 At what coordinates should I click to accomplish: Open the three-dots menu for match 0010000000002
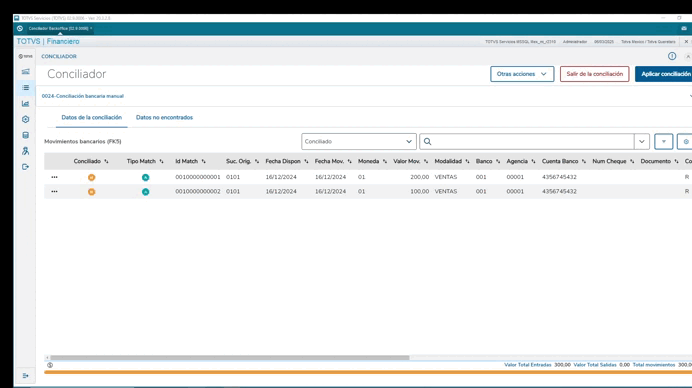click(x=54, y=192)
